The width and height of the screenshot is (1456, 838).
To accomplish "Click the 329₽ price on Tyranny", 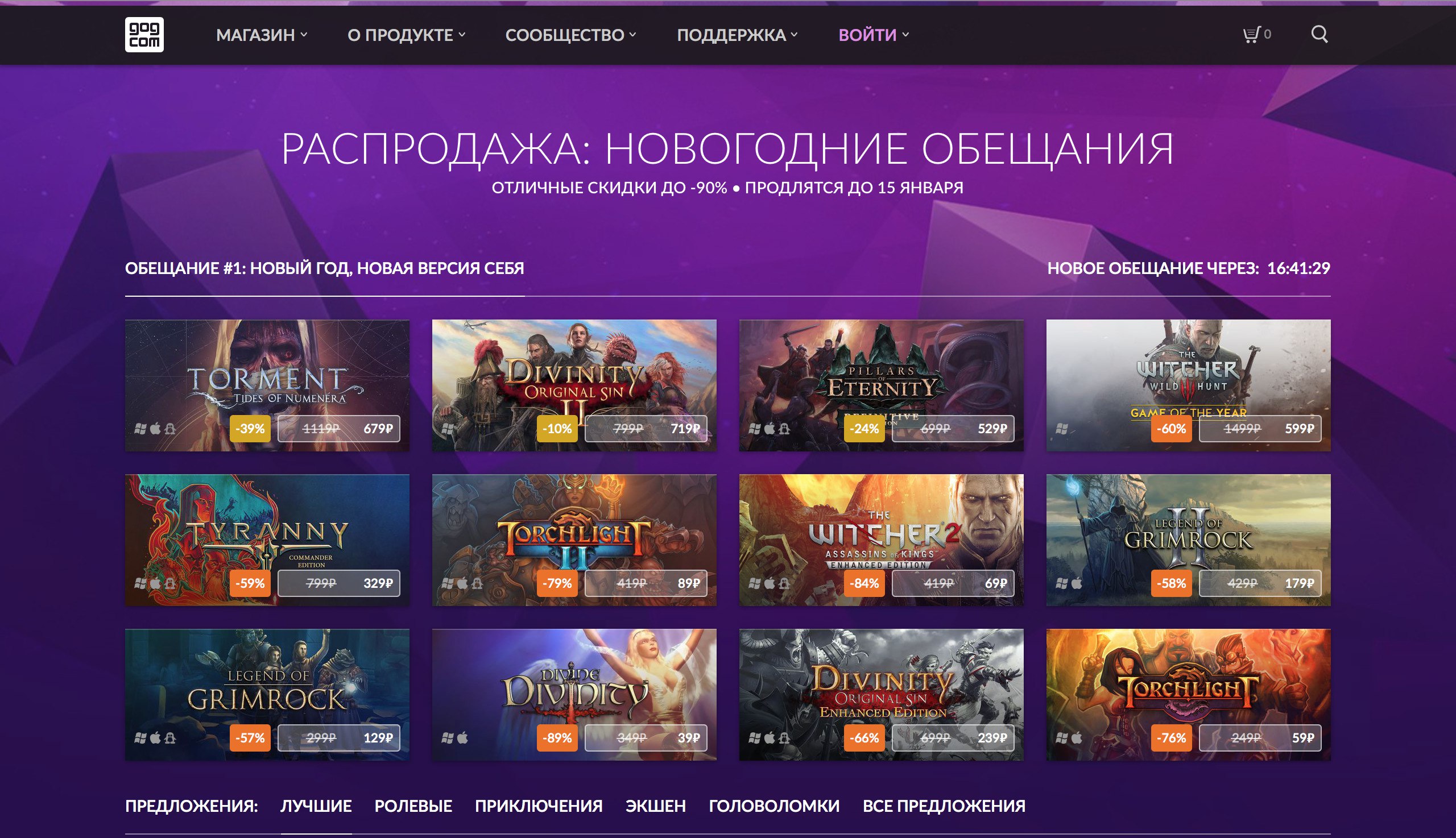I will 338,583.
